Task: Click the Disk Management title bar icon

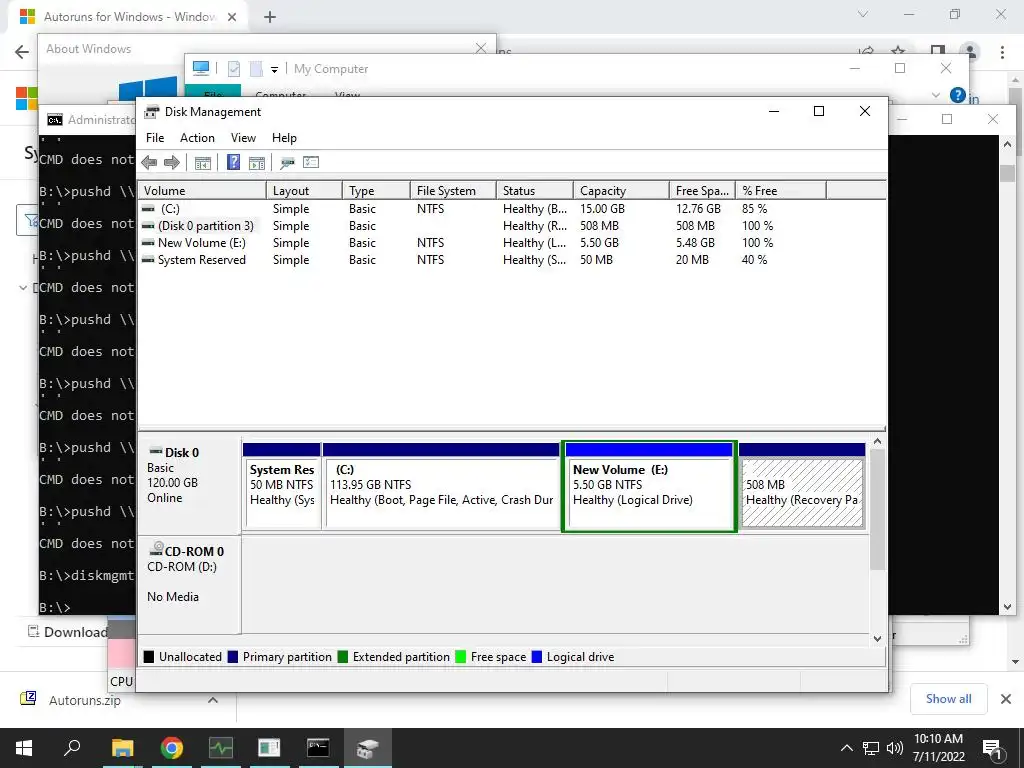Action: click(152, 112)
